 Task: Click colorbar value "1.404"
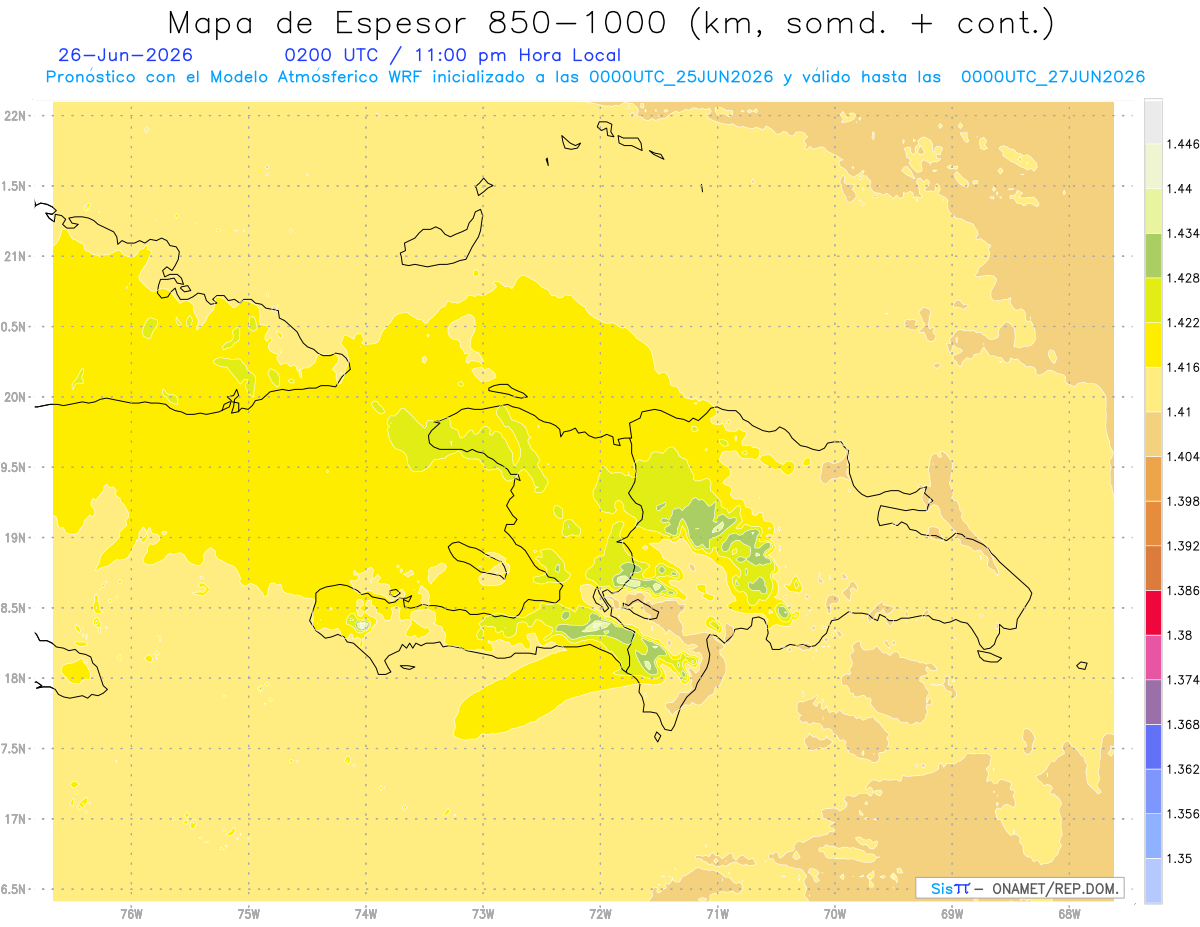[1183, 457]
